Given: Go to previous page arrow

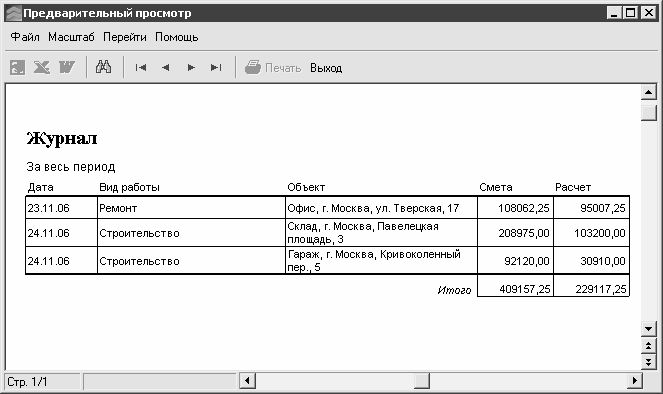Looking at the screenshot, I should tap(166, 68).
